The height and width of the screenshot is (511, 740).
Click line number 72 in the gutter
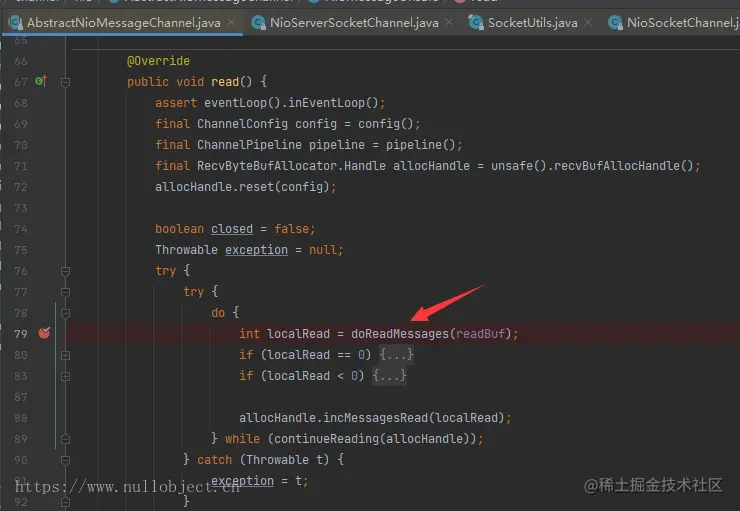[21, 187]
